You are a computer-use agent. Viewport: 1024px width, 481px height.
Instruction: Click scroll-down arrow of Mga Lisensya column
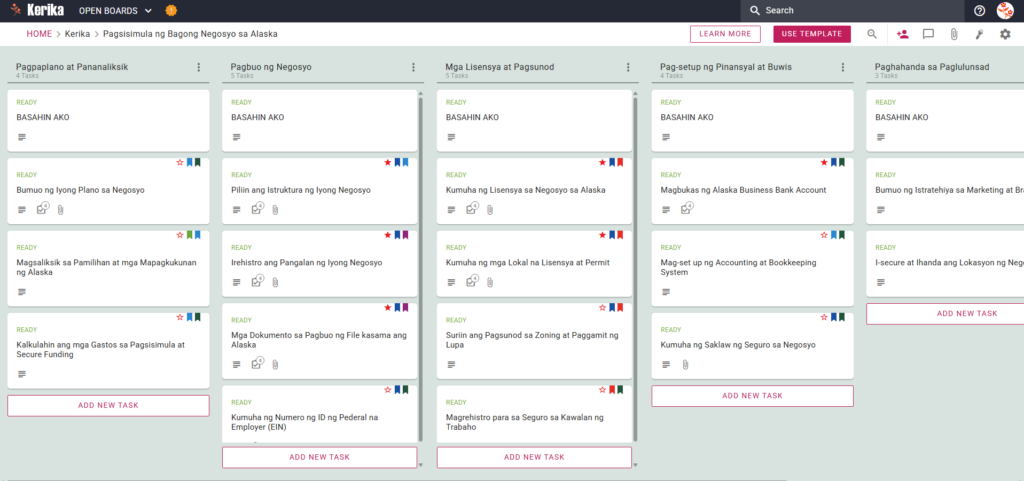(x=635, y=465)
